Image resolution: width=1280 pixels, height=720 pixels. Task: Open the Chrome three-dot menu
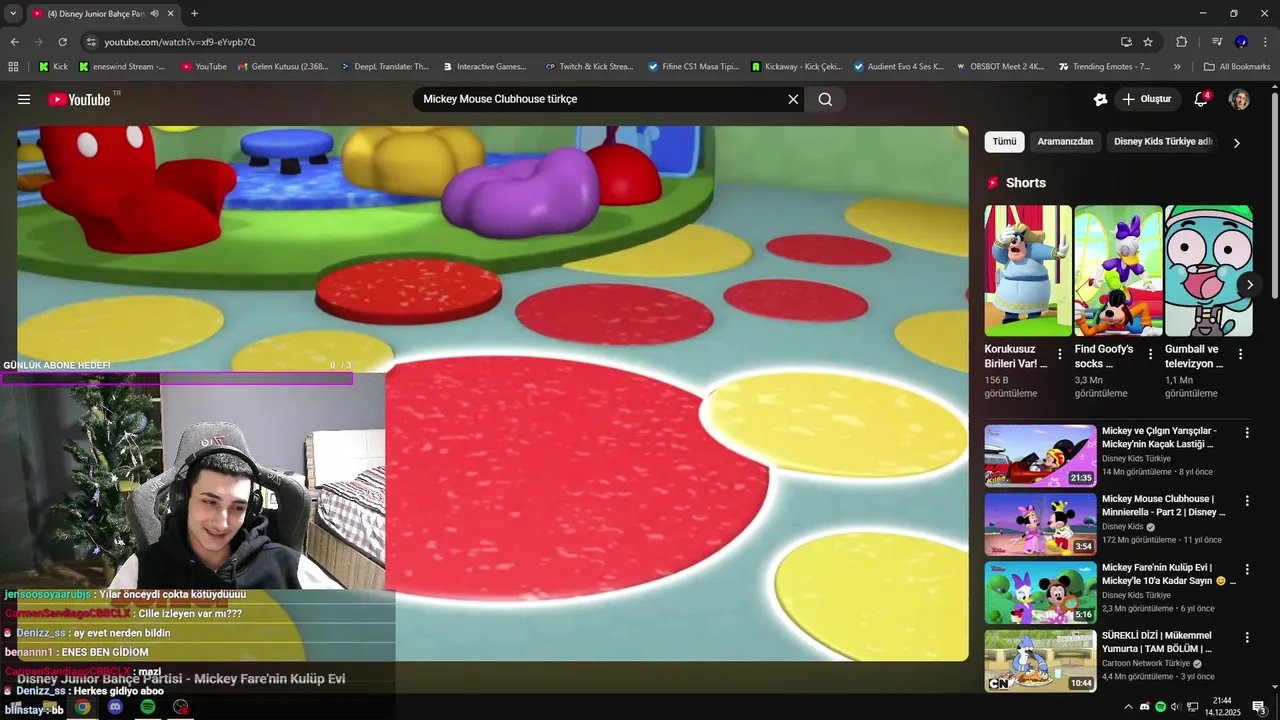point(1265,42)
